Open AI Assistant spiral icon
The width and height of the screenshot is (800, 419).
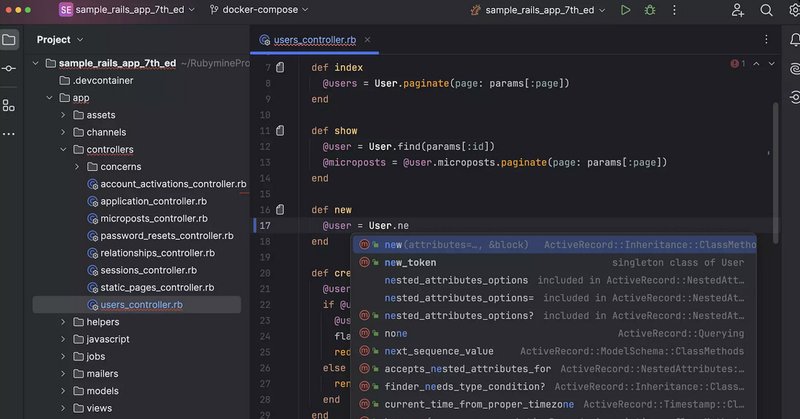[794, 69]
